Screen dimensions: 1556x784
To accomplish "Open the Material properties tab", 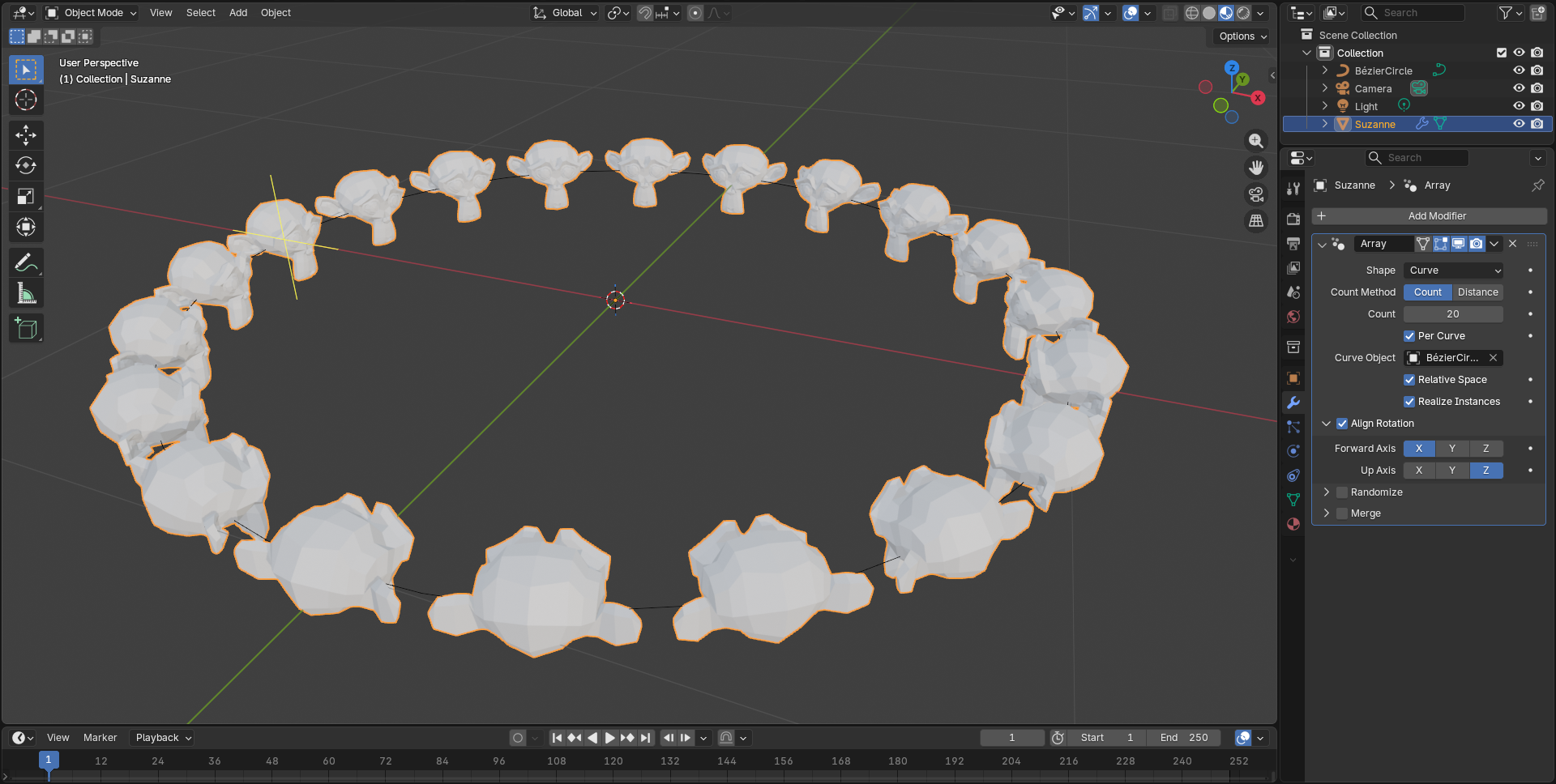I will (x=1293, y=524).
